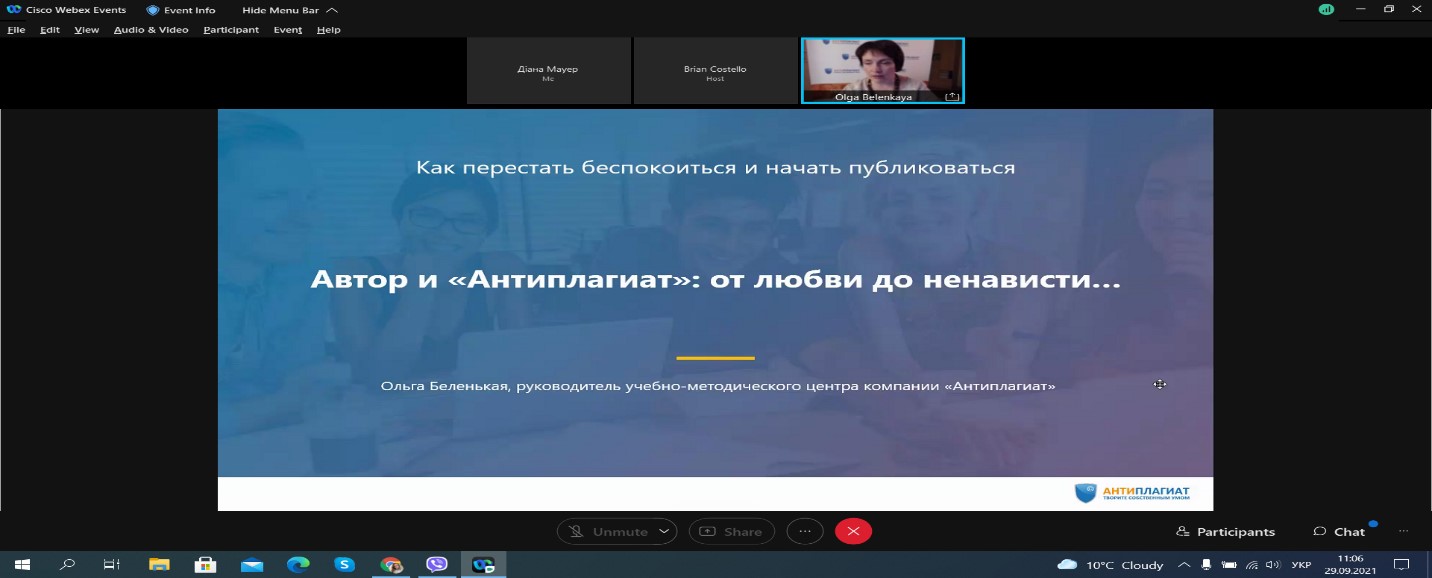
Task: Open the File menu
Action: [16, 30]
